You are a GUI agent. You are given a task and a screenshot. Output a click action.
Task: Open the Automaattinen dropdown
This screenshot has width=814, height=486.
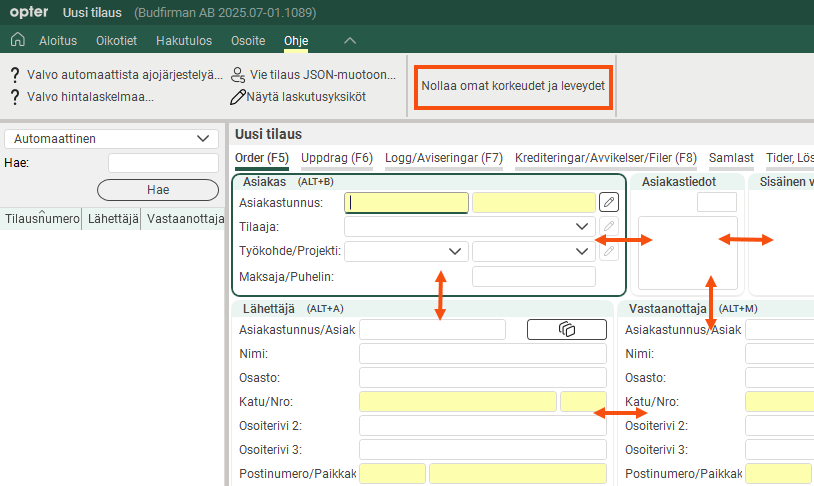[x=204, y=139]
